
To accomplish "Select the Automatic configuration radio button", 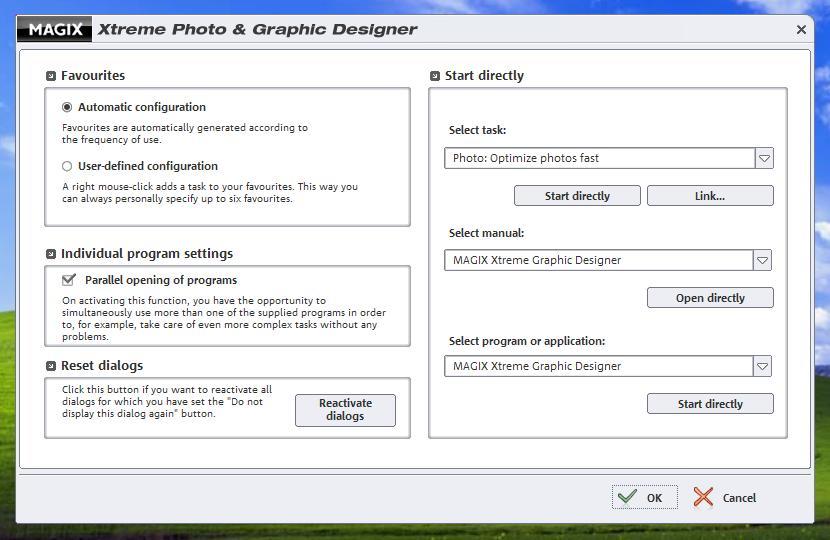I will click(x=67, y=107).
